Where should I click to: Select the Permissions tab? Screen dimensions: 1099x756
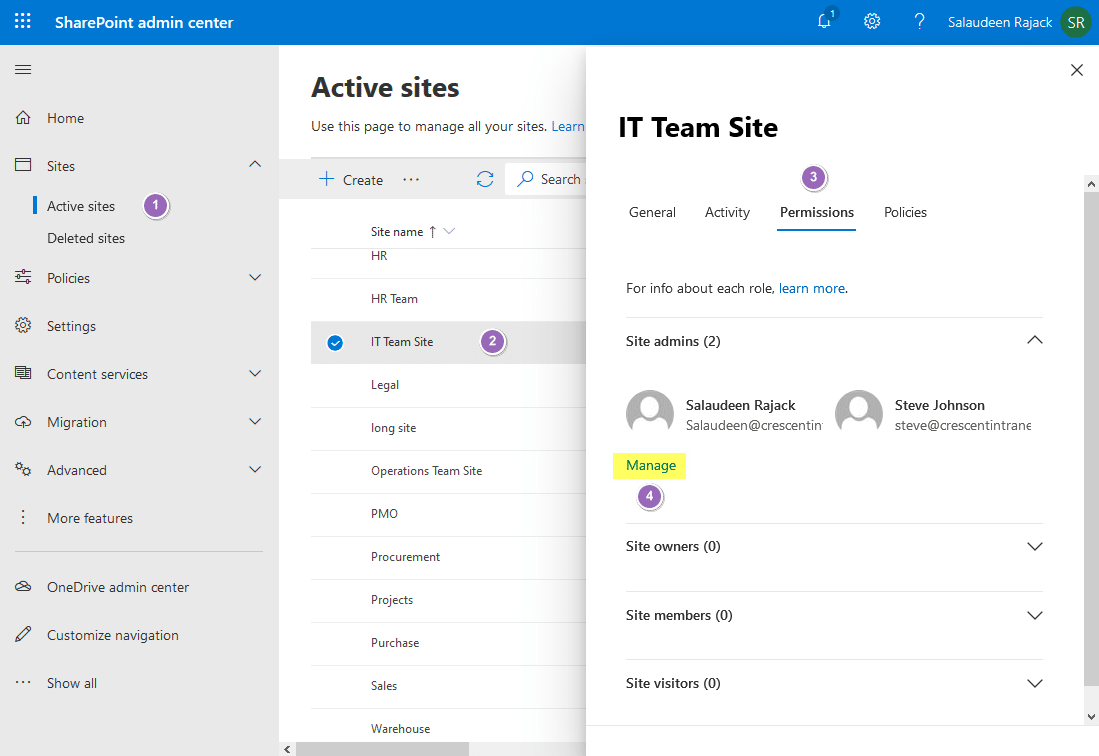pyautogui.click(x=817, y=212)
